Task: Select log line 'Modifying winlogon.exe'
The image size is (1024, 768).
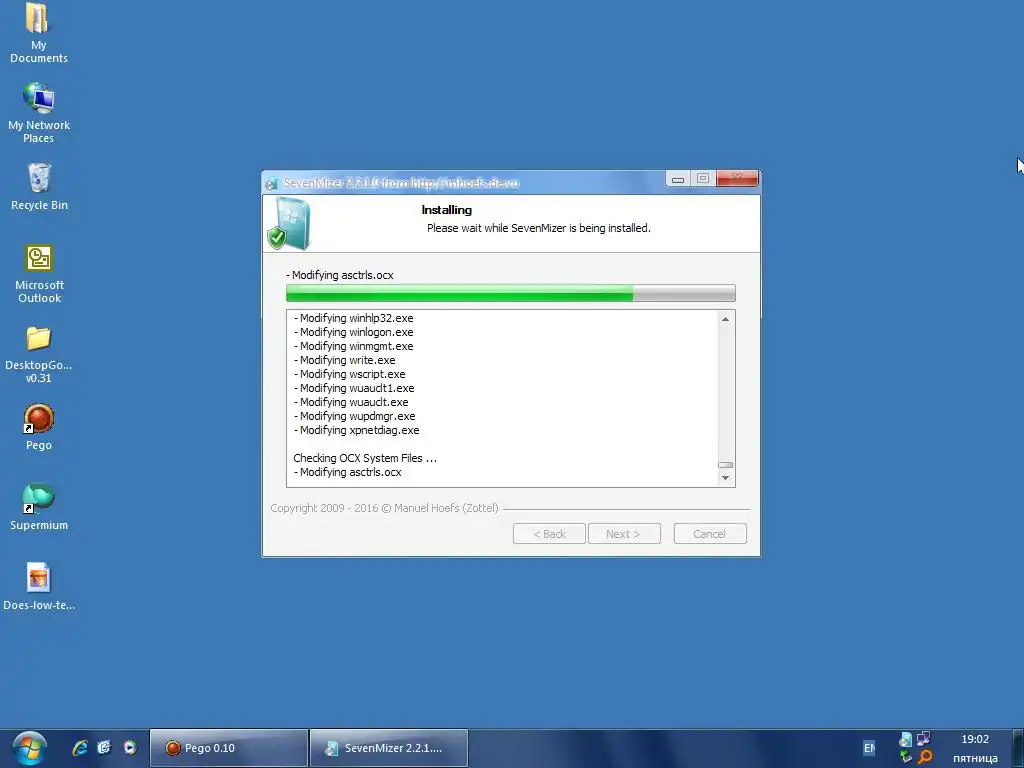Action: point(353,332)
